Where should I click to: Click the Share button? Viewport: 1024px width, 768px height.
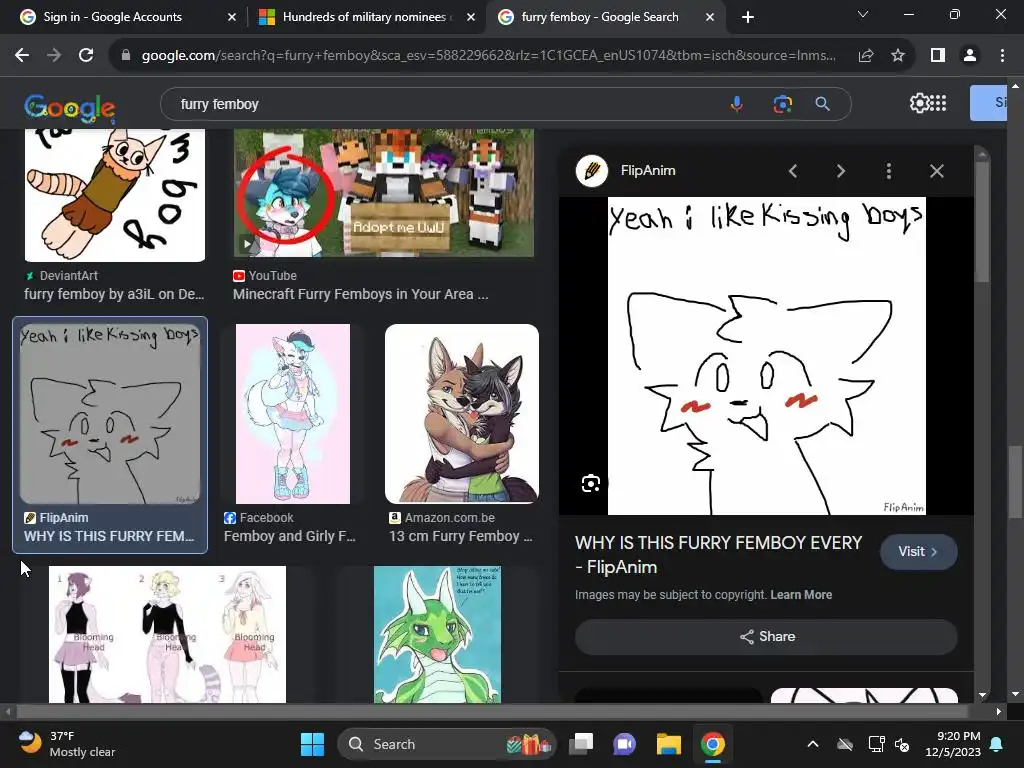[x=766, y=637]
